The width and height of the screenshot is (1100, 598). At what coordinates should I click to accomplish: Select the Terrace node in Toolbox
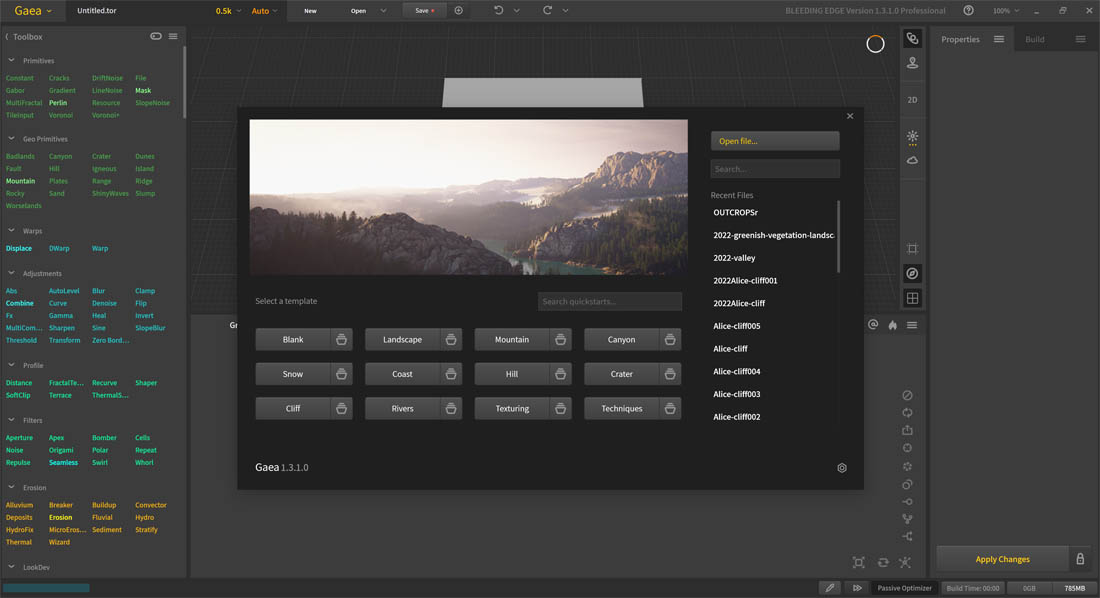pos(60,395)
